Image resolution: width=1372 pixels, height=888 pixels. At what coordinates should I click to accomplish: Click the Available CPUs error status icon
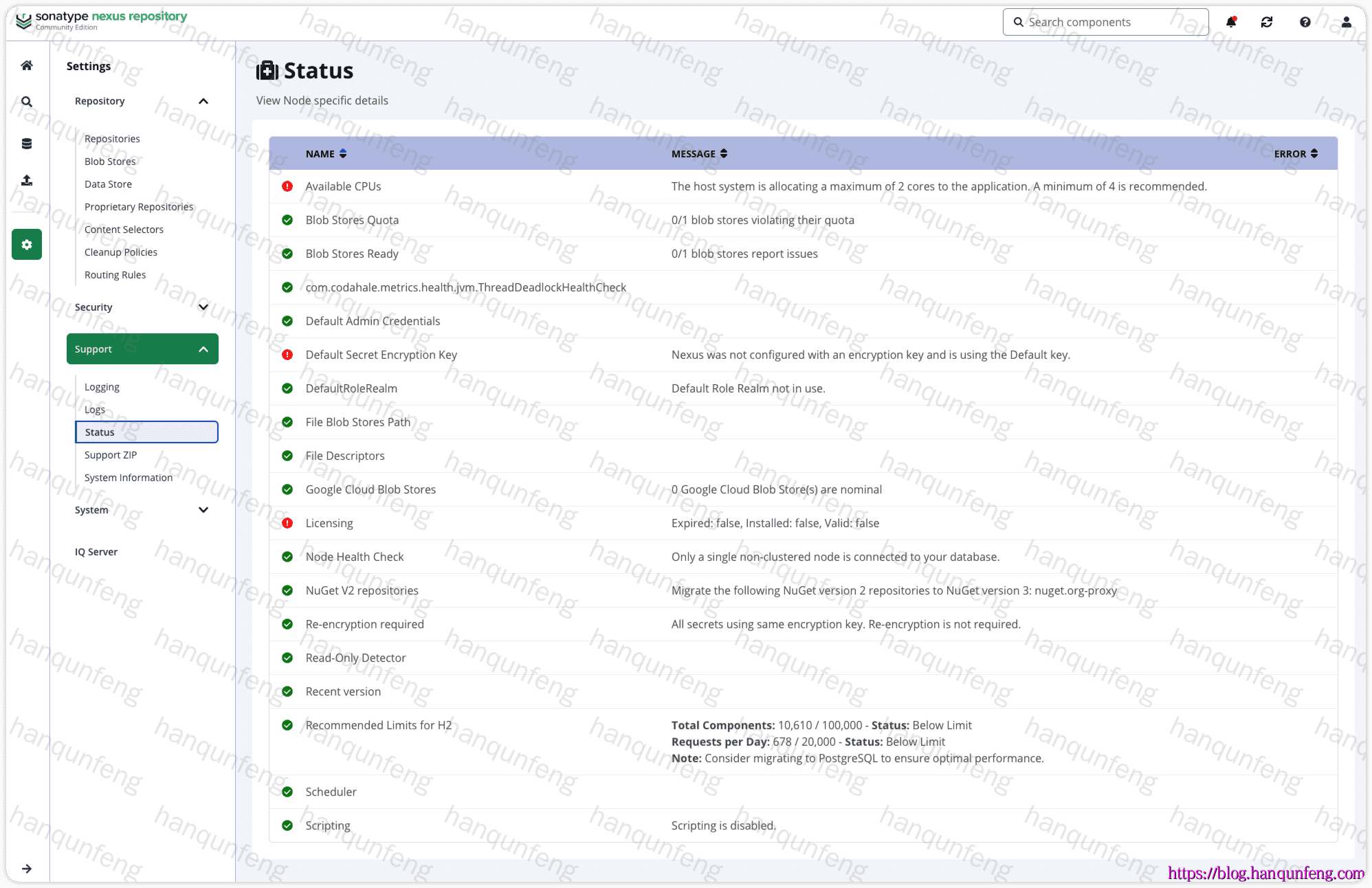pyautogui.click(x=287, y=186)
